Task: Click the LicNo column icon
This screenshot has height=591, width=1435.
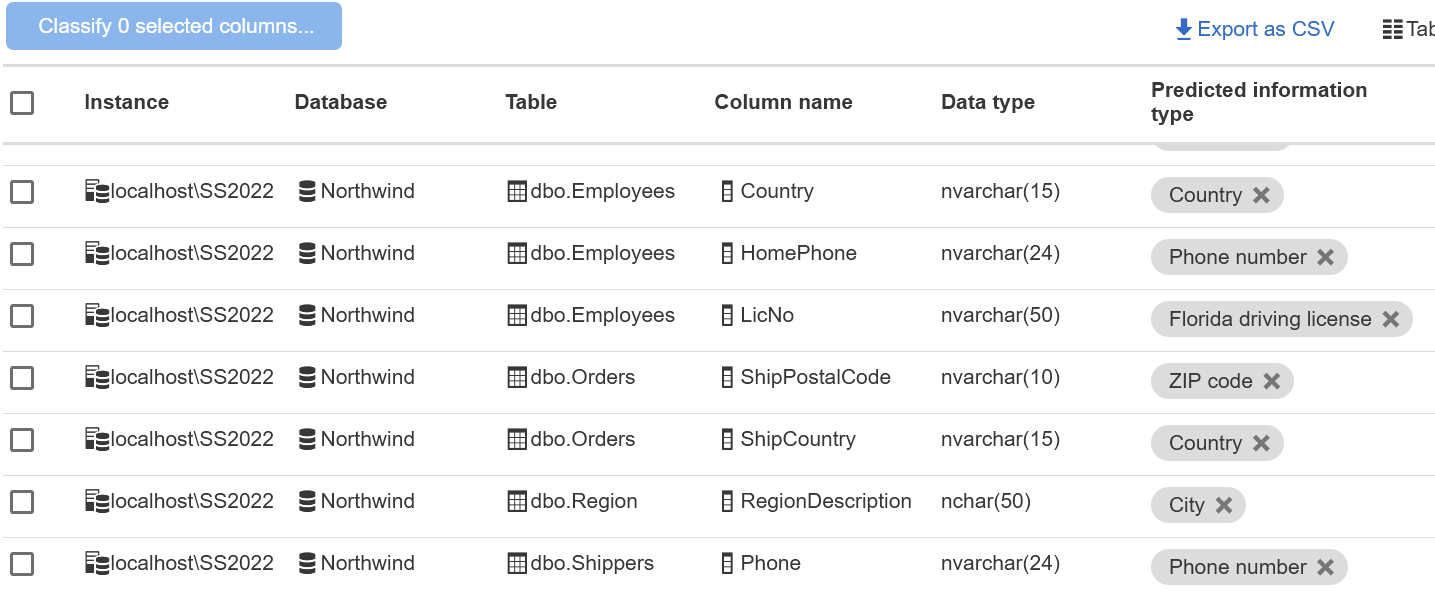Action: click(727, 315)
